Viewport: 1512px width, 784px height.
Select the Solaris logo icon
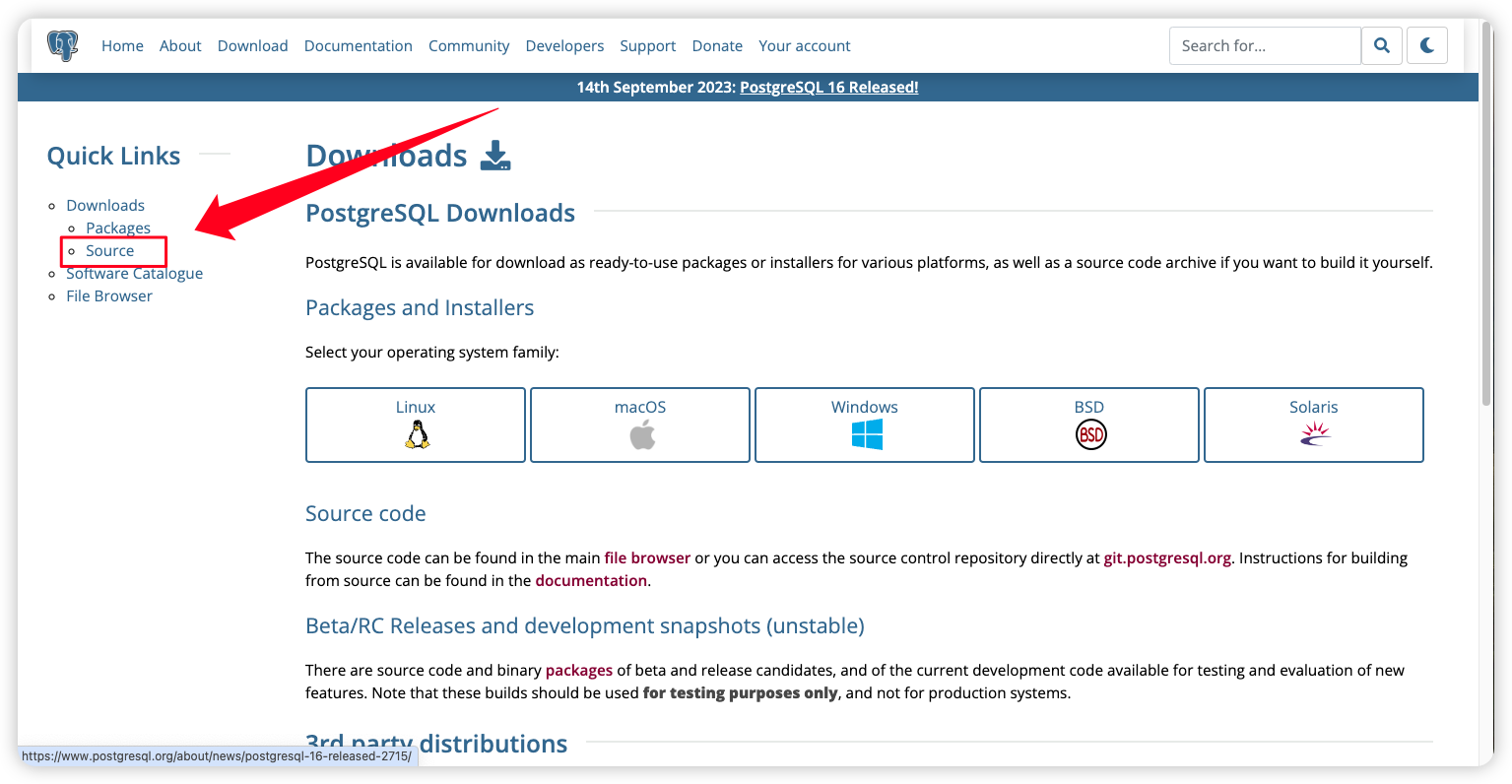tap(1315, 433)
